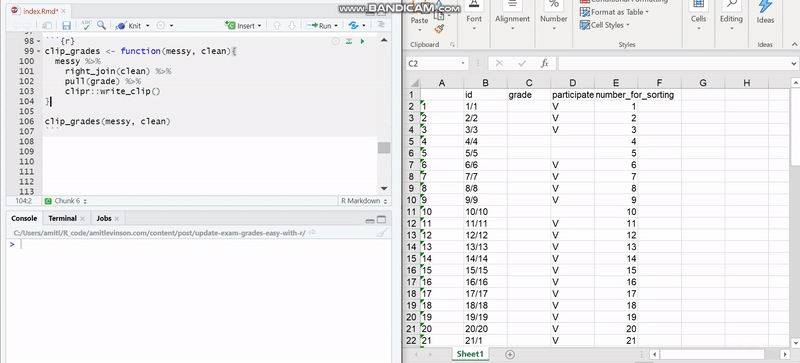Open the document settings gear in RStudio
This screenshot has height=363, width=800.
click(161, 26)
